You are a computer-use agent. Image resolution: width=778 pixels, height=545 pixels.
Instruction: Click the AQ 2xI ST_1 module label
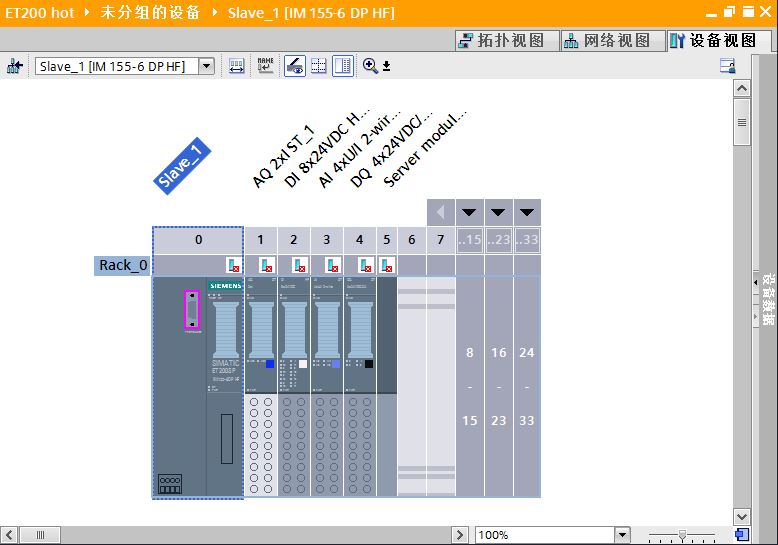[282, 157]
